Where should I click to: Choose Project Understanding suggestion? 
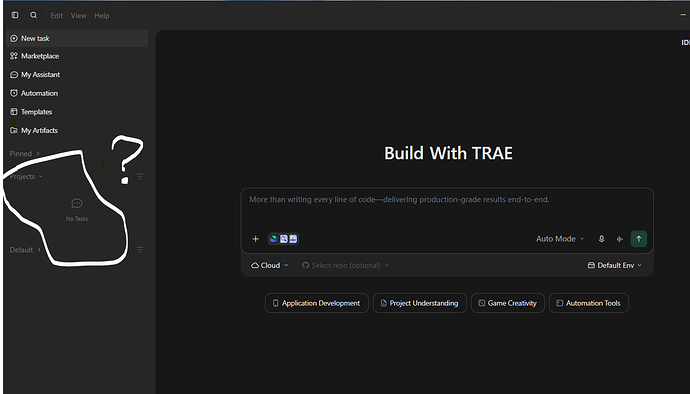[420, 303]
